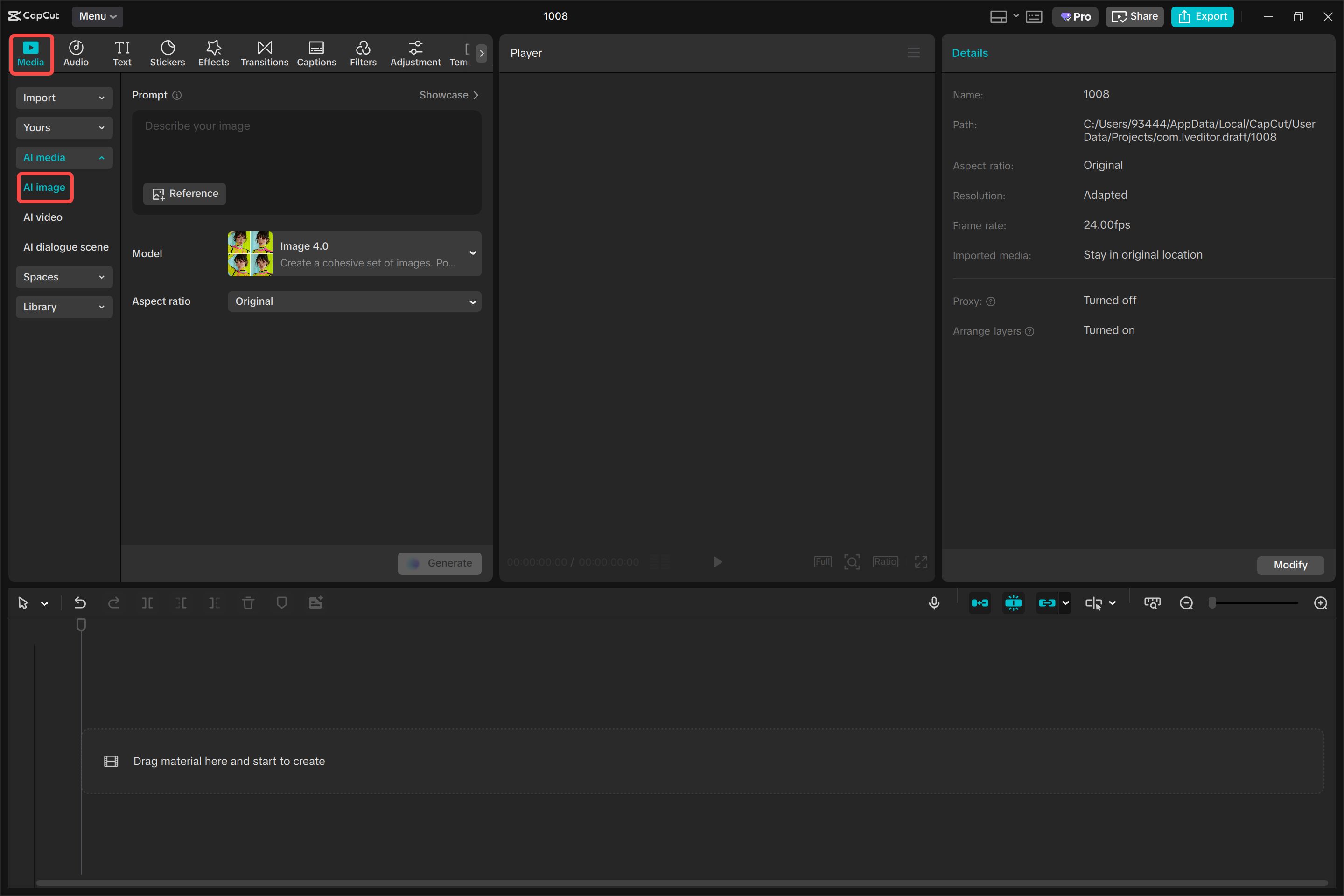The height and width of the screenshot is (896, 1344).
Task: Collapse the AI media section
Action: 64,157
